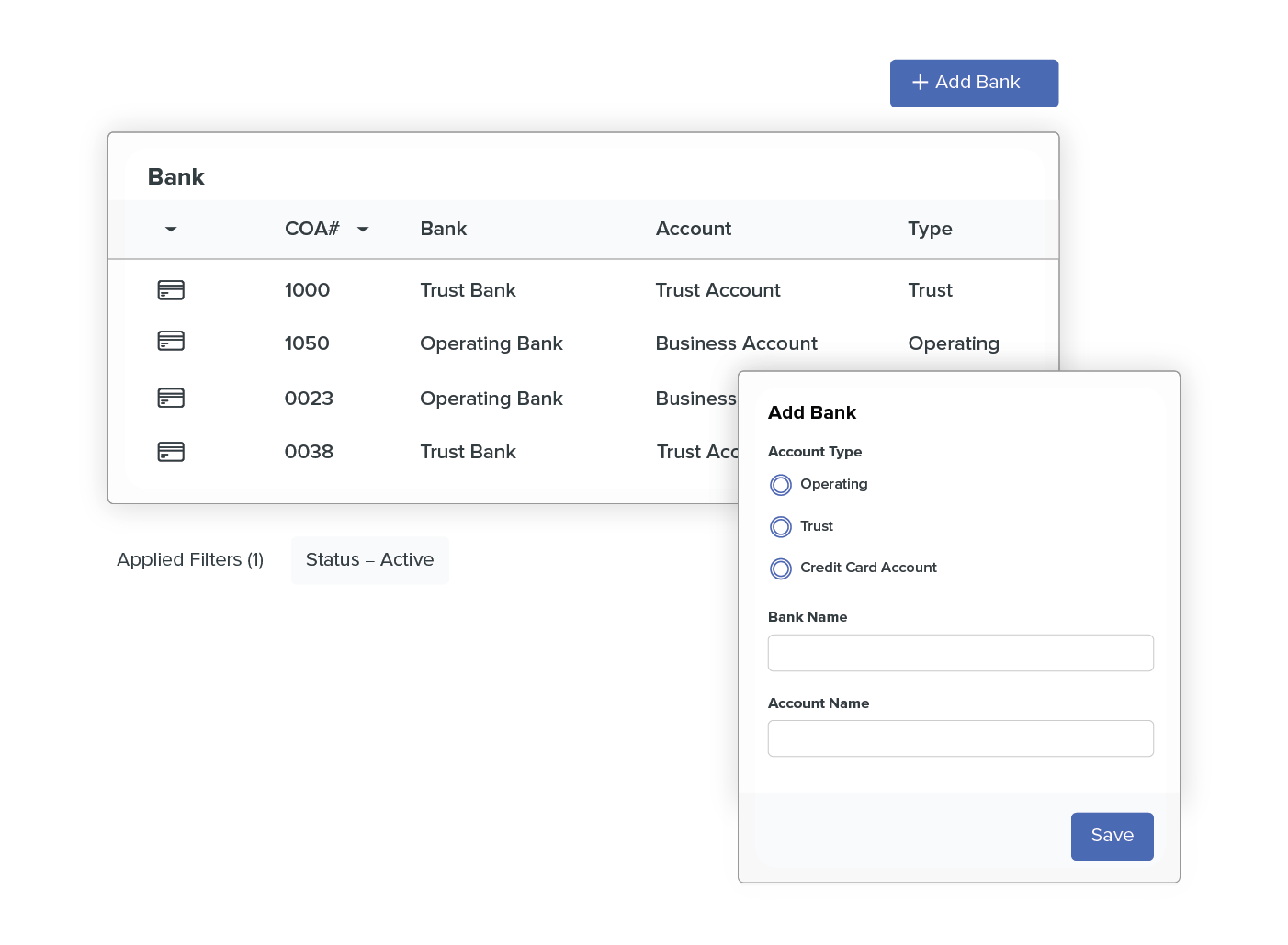Screen dimensions: 1288x945
Task: Focus the Account Name input field
Action: pos(960,738)
